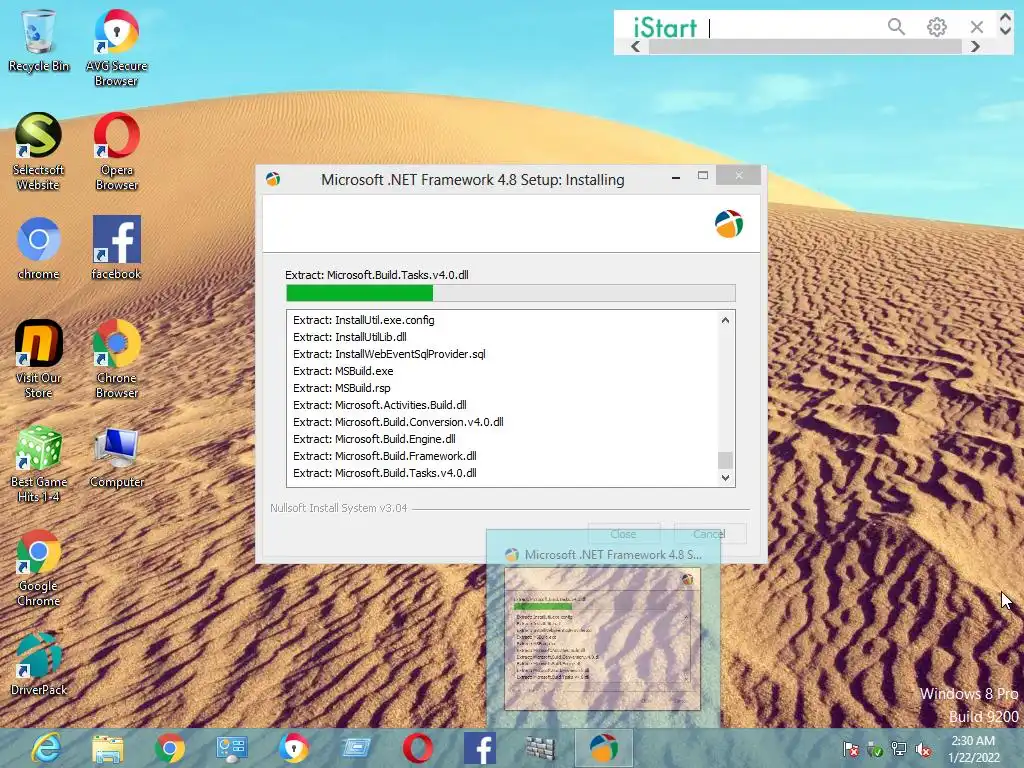Launch Google Chrome from the taskbar
Screen dimensions: 1024x768
170,748
